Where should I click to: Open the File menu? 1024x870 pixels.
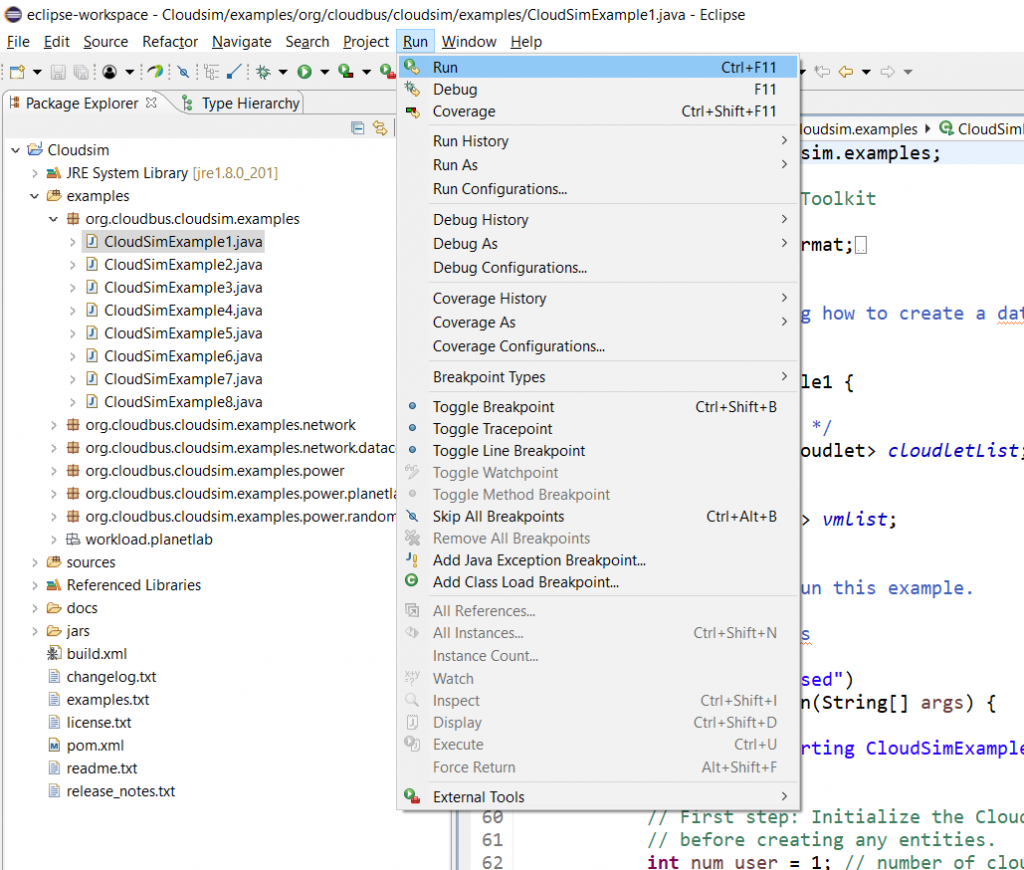(x=18, y=42)
